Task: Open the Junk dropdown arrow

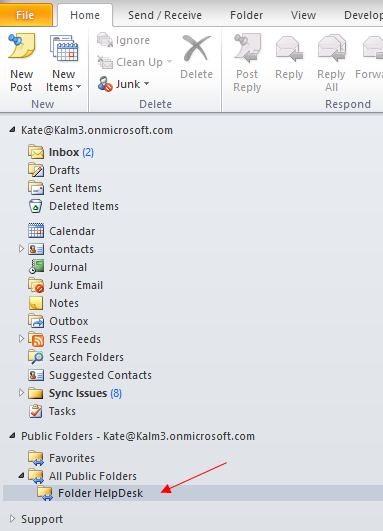Action: 147,84
